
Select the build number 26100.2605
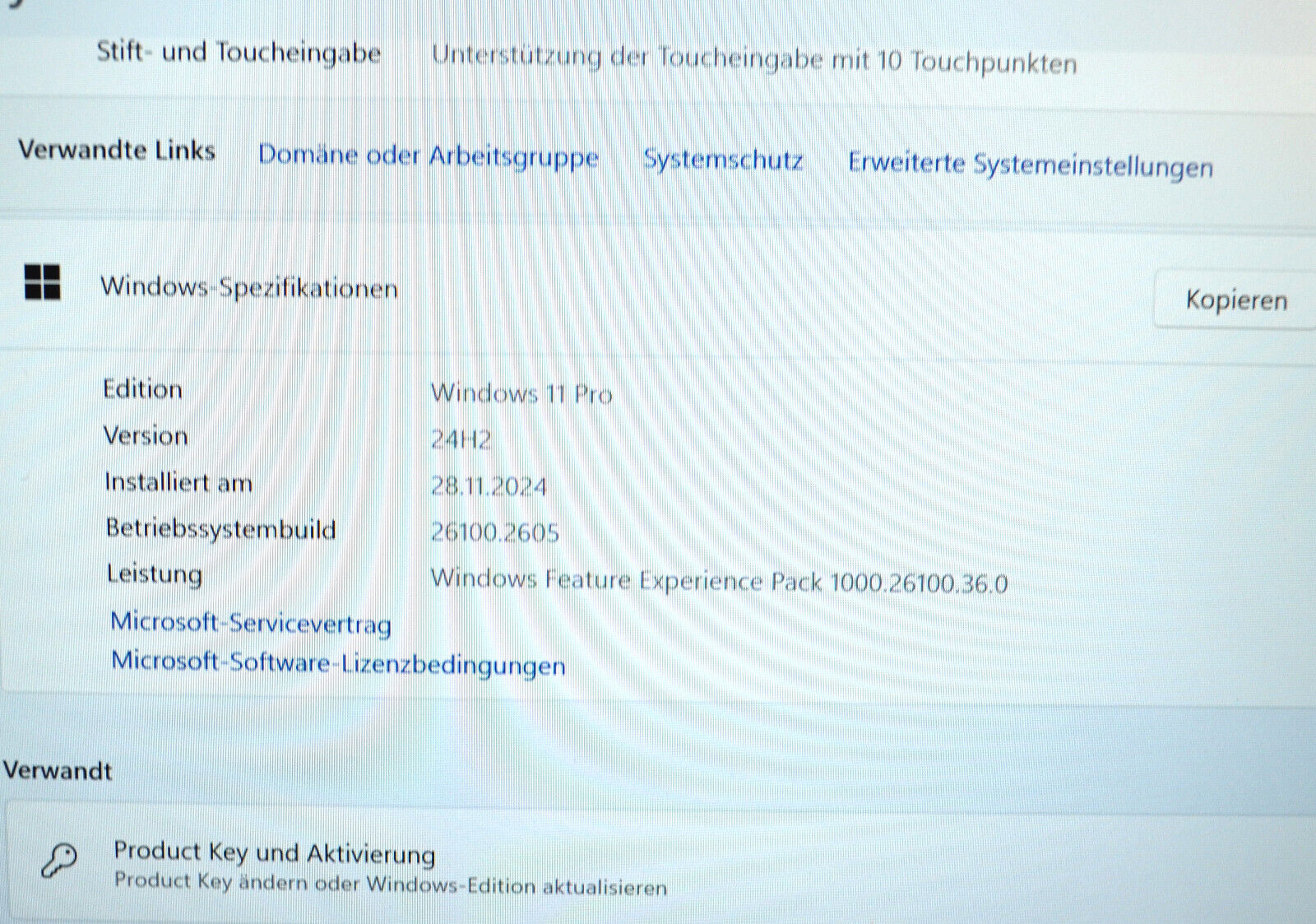click(x=494, y=532)
